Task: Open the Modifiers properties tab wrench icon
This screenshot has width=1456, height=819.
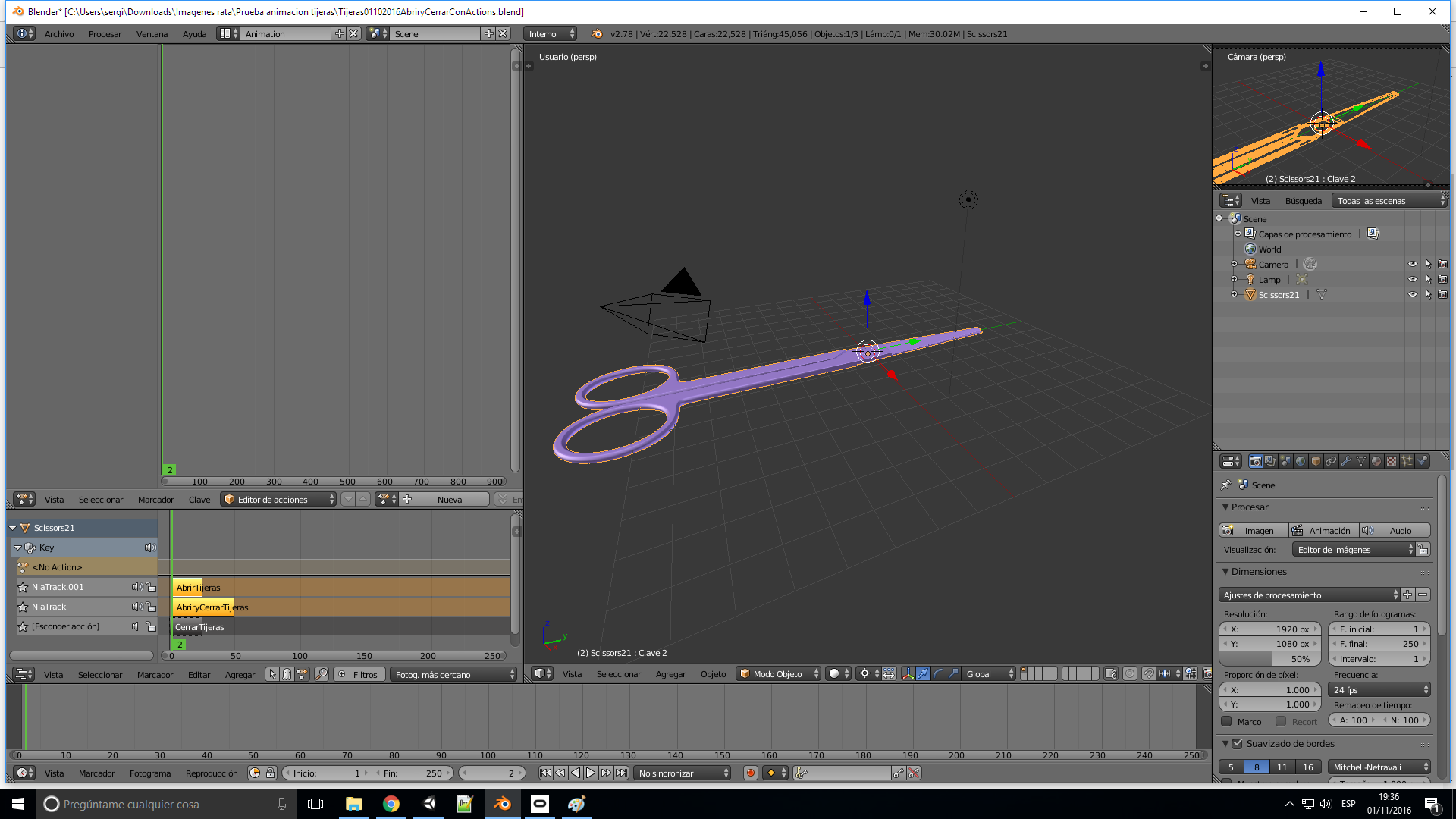Action: click(x=1346, y=461)
